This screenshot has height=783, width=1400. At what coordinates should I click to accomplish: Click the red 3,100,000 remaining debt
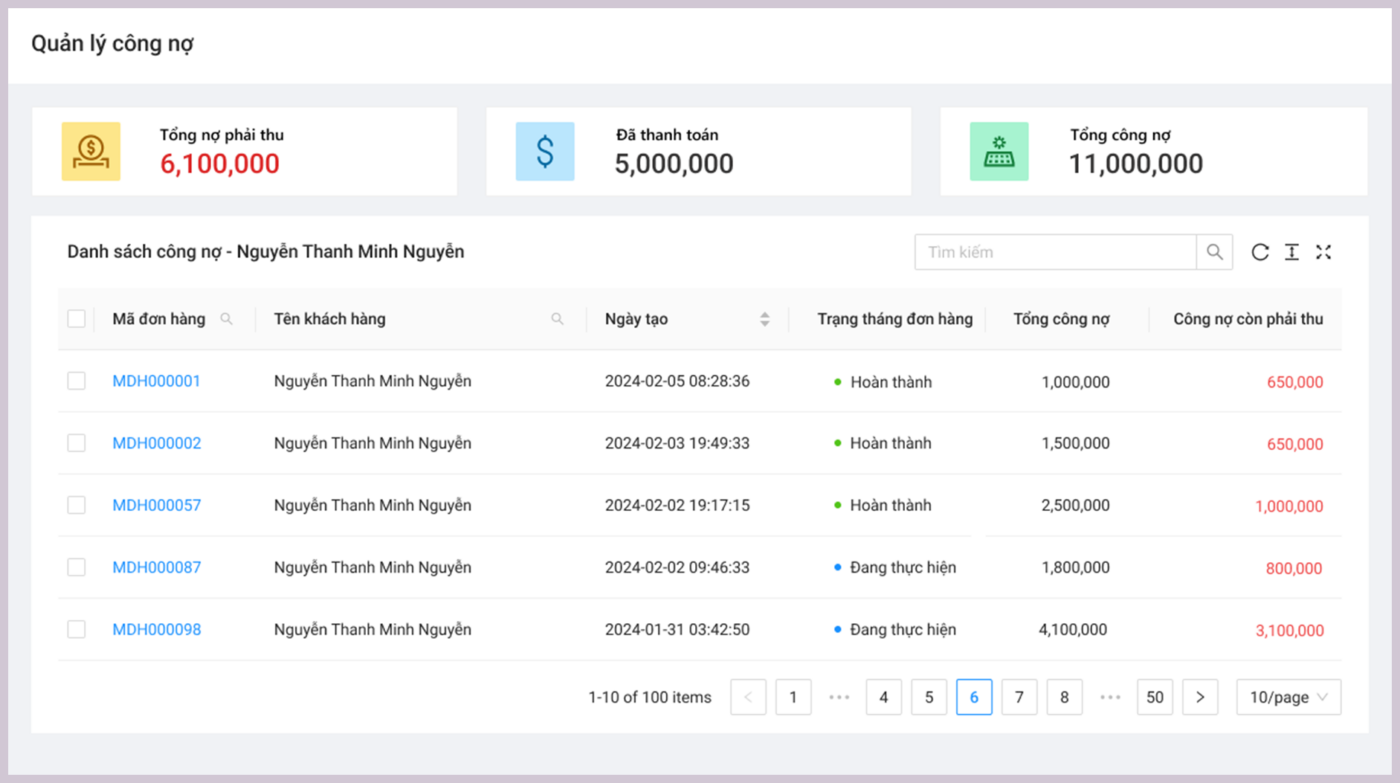tap(1290, 630)
